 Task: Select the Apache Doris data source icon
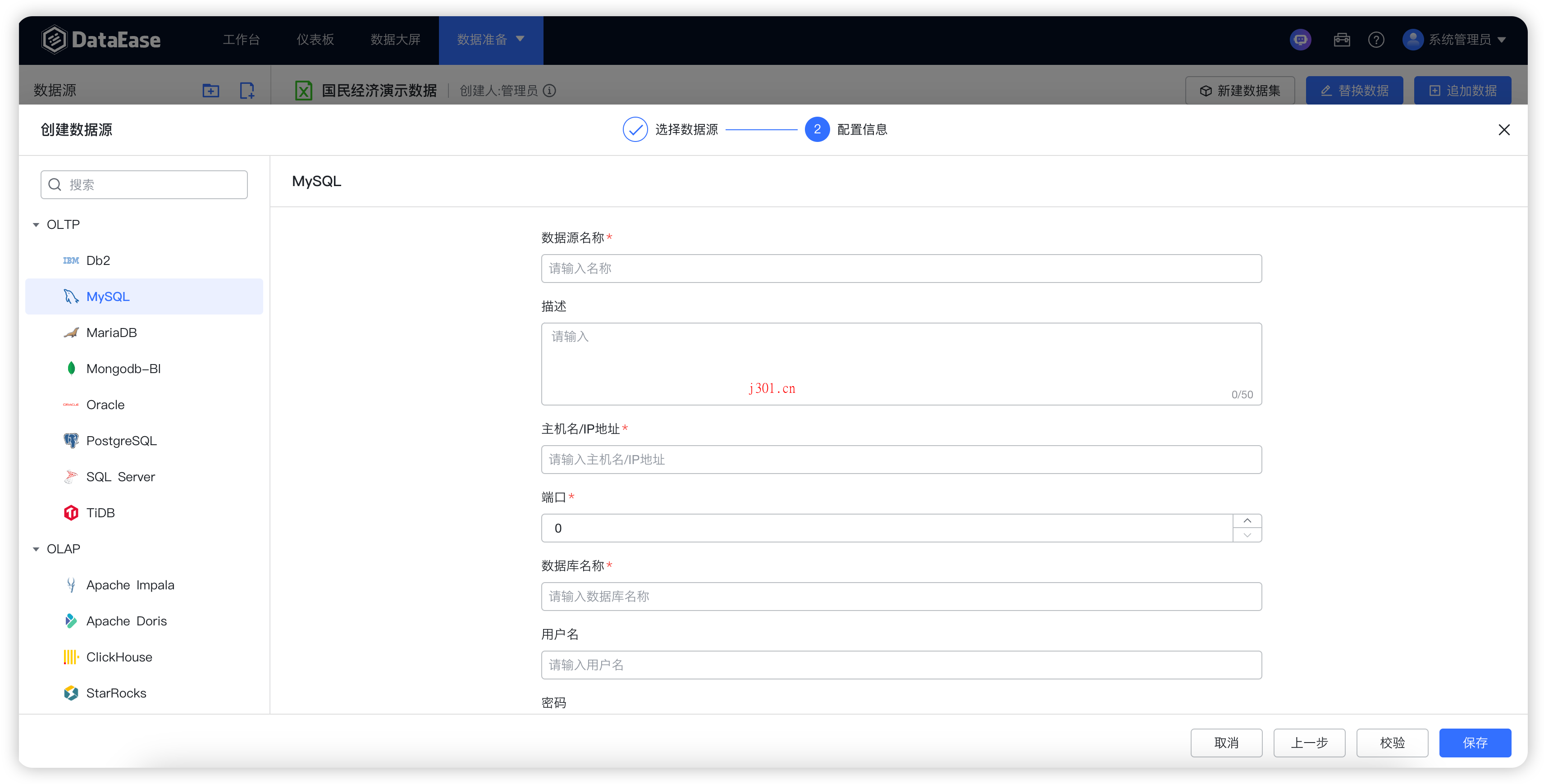(x=70, y=621)
